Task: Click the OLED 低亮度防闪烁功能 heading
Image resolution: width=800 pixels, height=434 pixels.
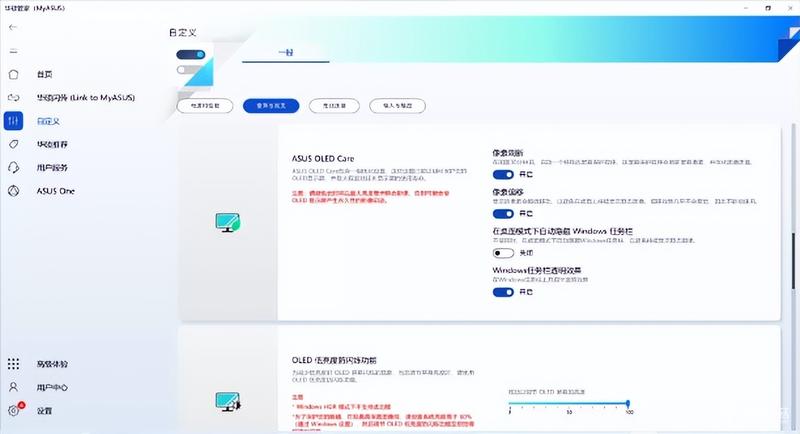Action: click(334, 360)
